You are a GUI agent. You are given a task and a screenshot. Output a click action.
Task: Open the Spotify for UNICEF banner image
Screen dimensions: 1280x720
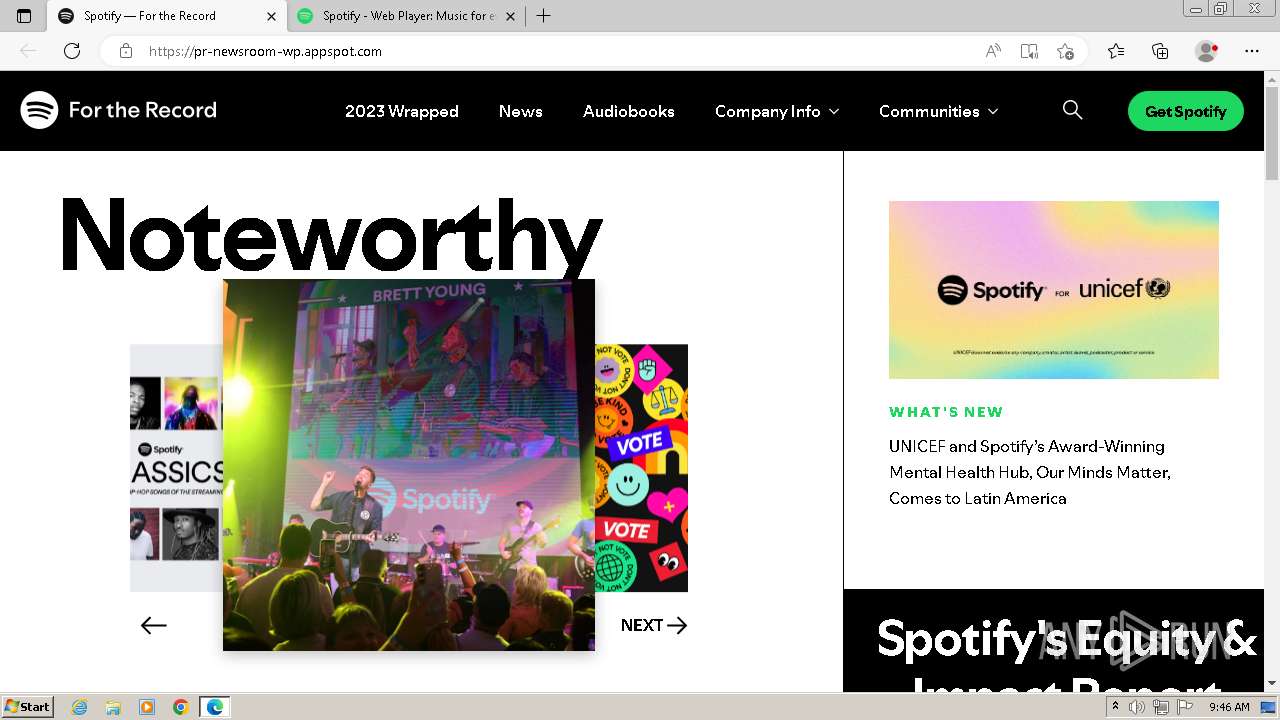(1054, 290)
